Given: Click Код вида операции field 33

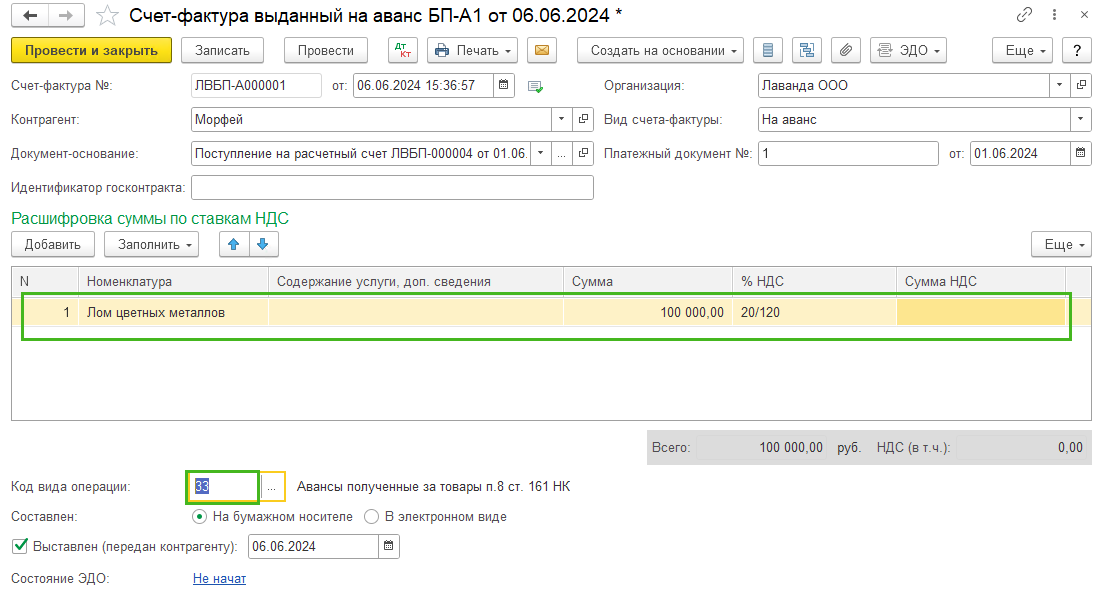Looking at the screenshot, I should coord(223,487).
